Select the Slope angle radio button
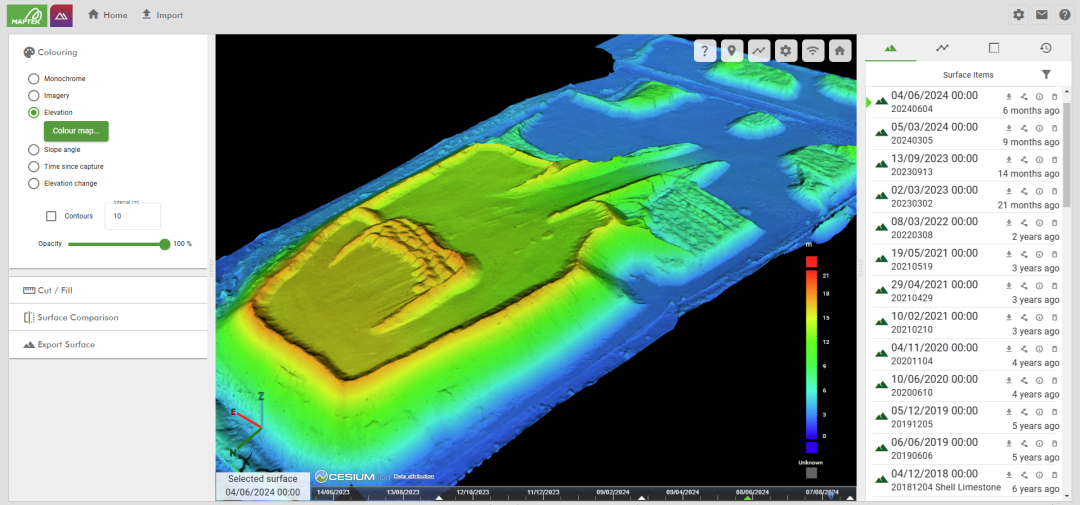The image size is (1080, 505). (34, 149)
